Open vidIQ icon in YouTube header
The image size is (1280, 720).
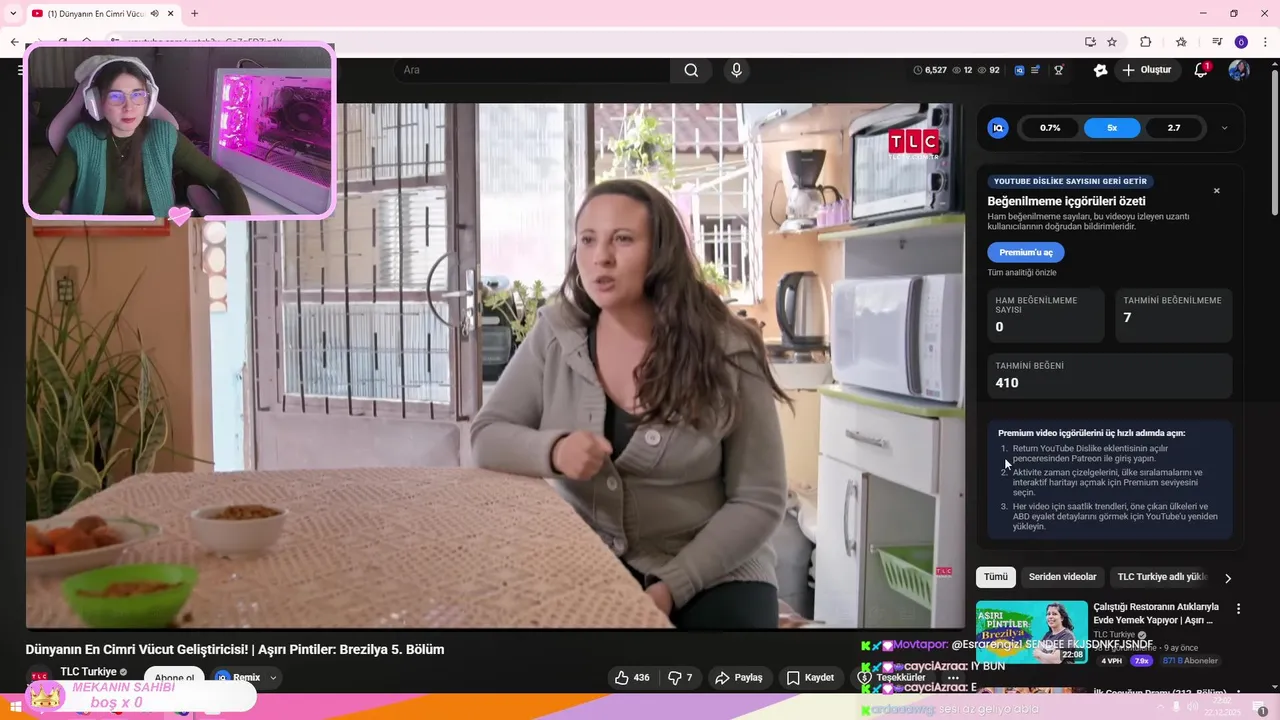pos(1019,70)
